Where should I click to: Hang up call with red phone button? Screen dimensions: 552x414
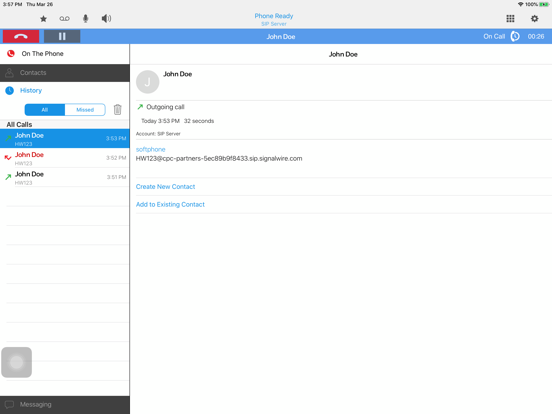click(21, 36)
